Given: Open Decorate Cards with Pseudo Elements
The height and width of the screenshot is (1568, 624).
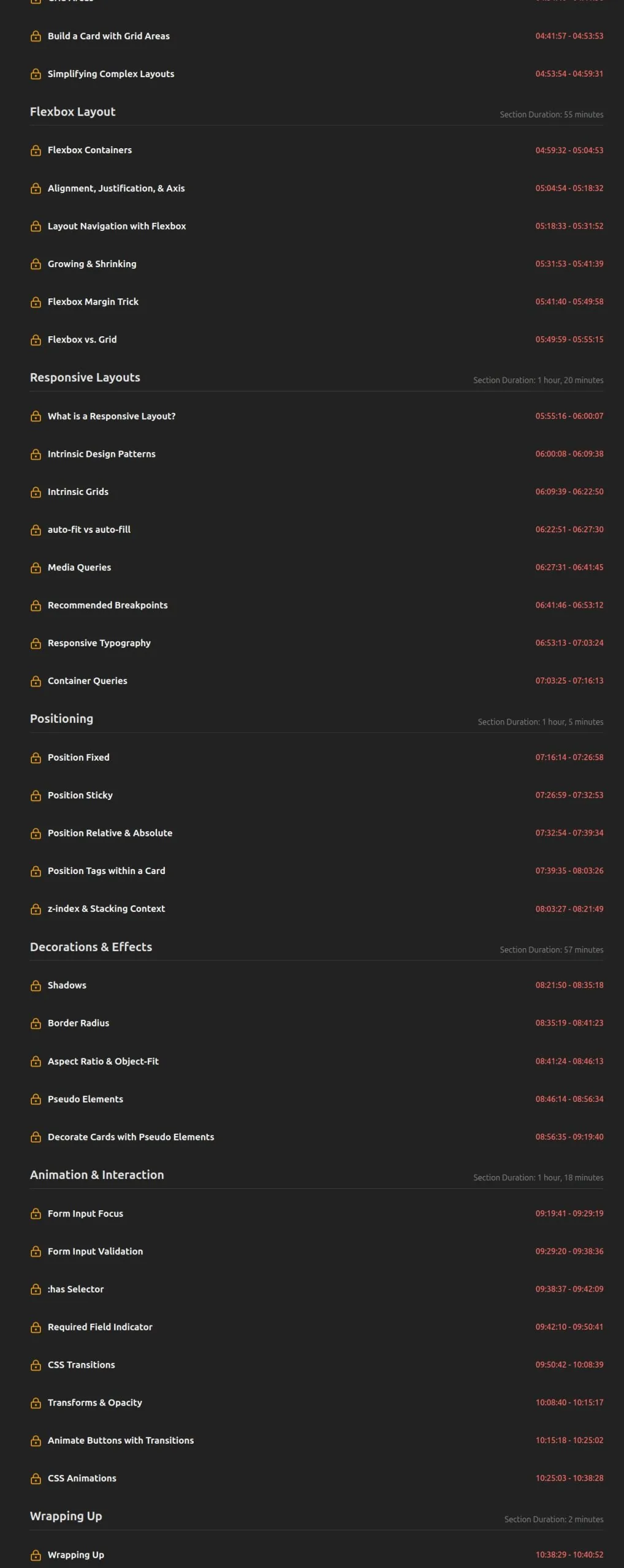Looking at the screenshot, I should tap(131, 1137).
